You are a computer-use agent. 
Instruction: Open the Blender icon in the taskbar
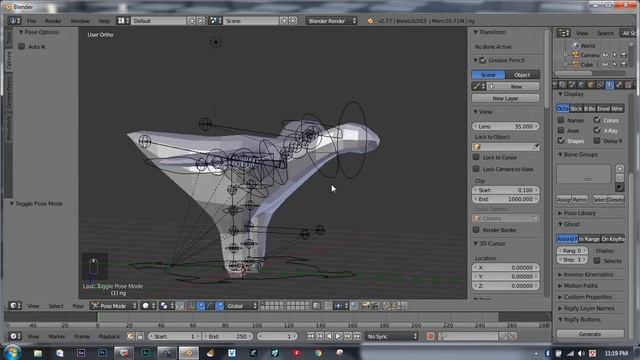[189, 353]
